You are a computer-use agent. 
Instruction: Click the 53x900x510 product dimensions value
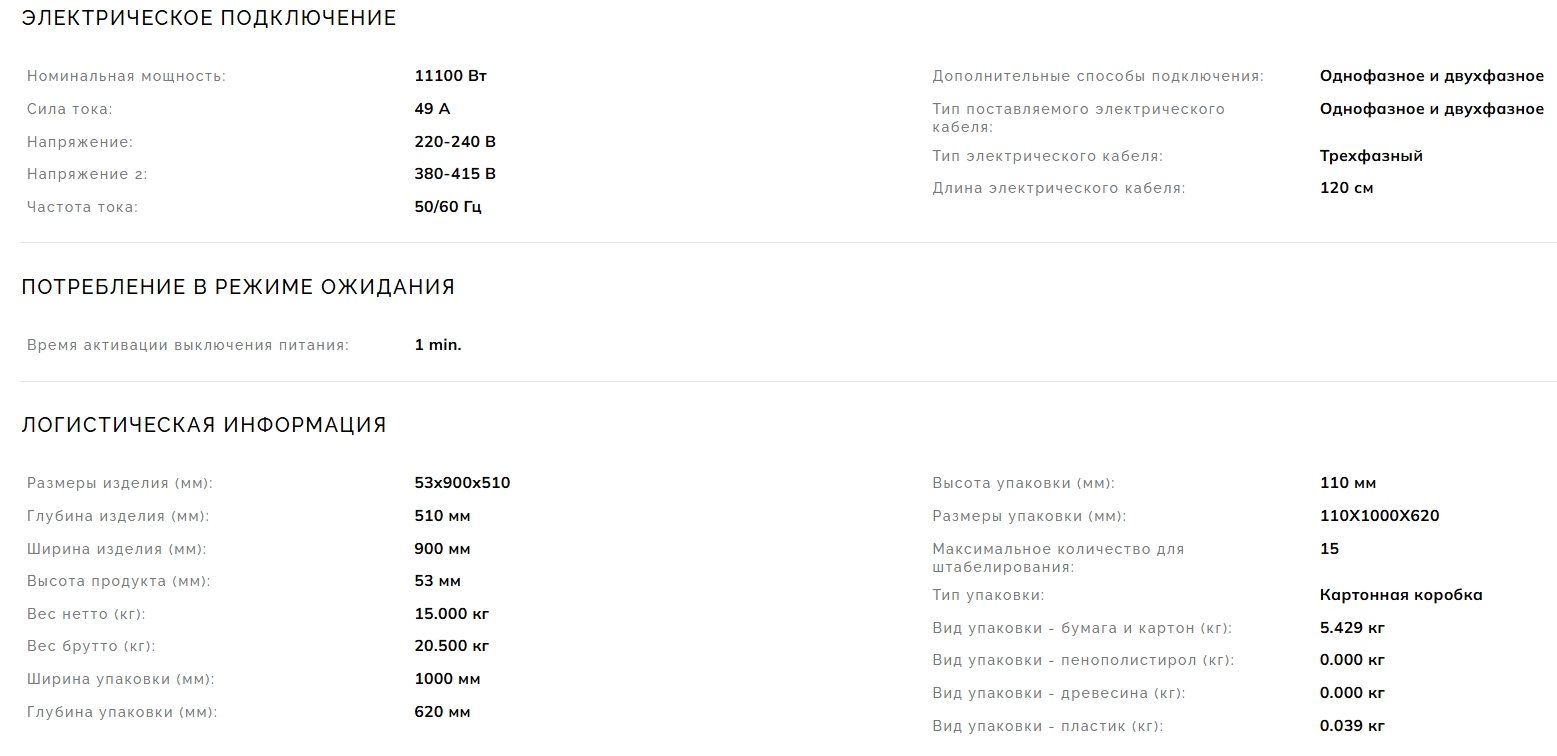[x=462, y=483]
